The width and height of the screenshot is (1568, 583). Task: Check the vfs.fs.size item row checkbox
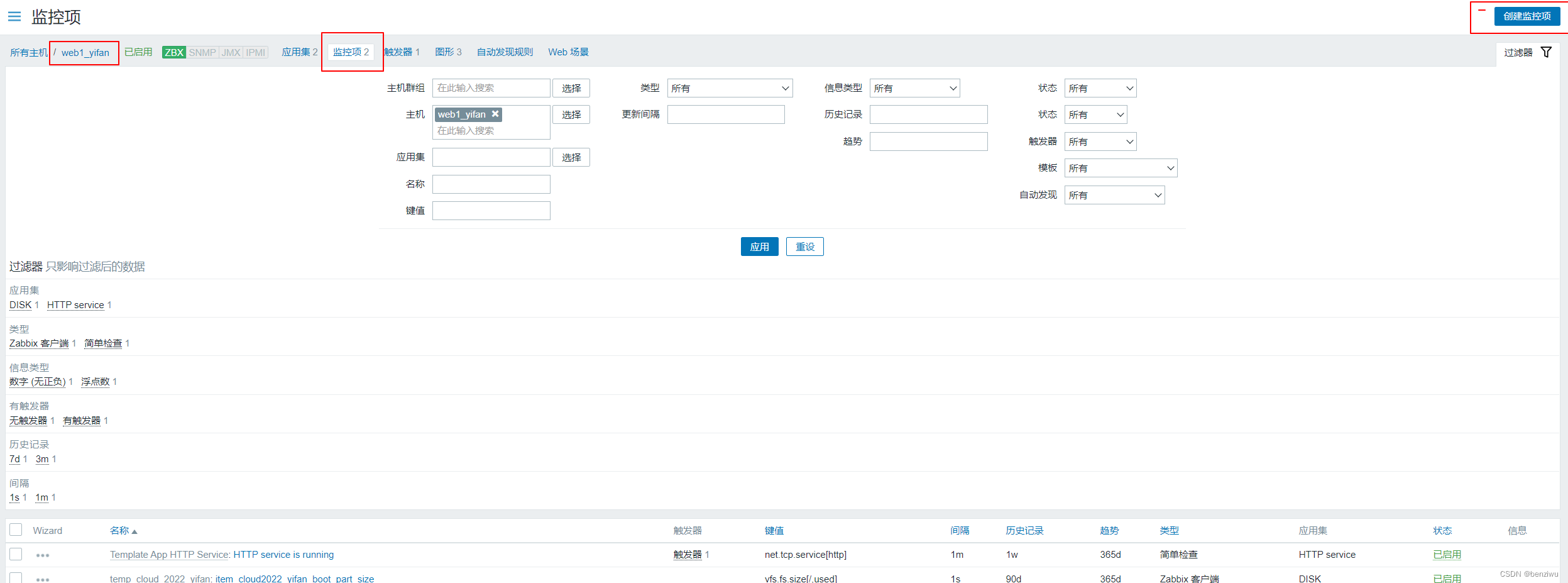pyautogui.click(x=16, y=577)
